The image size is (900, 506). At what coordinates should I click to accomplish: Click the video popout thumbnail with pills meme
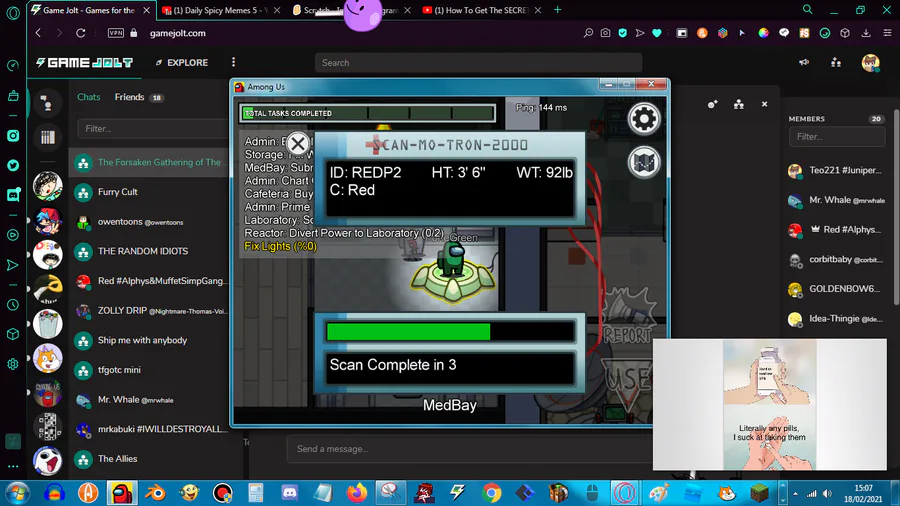coord(769,404)
